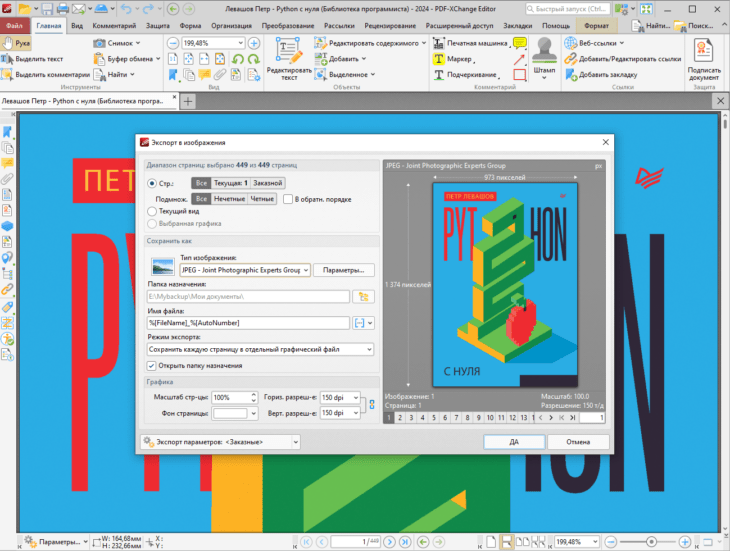Toggle the linked resolution chain icon
The image size is (730, 551).
[x=372, y=405]
